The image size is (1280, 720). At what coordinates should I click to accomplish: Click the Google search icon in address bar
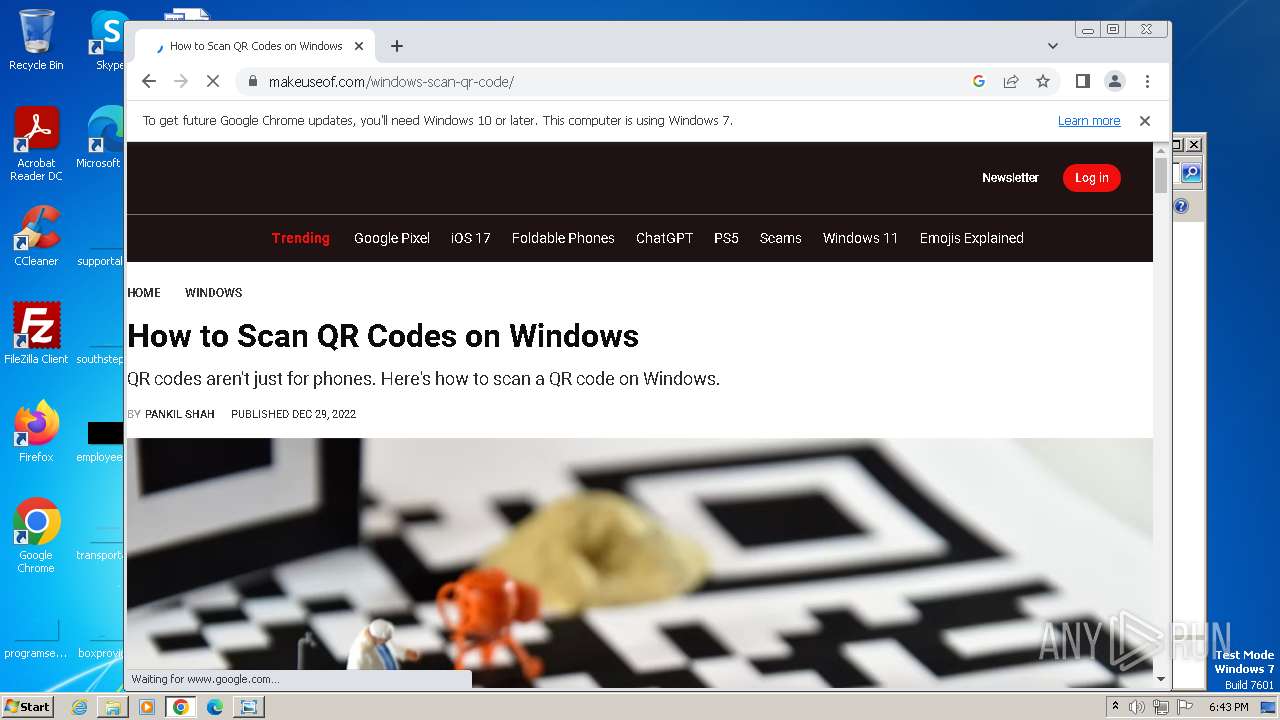pos(979,81)
